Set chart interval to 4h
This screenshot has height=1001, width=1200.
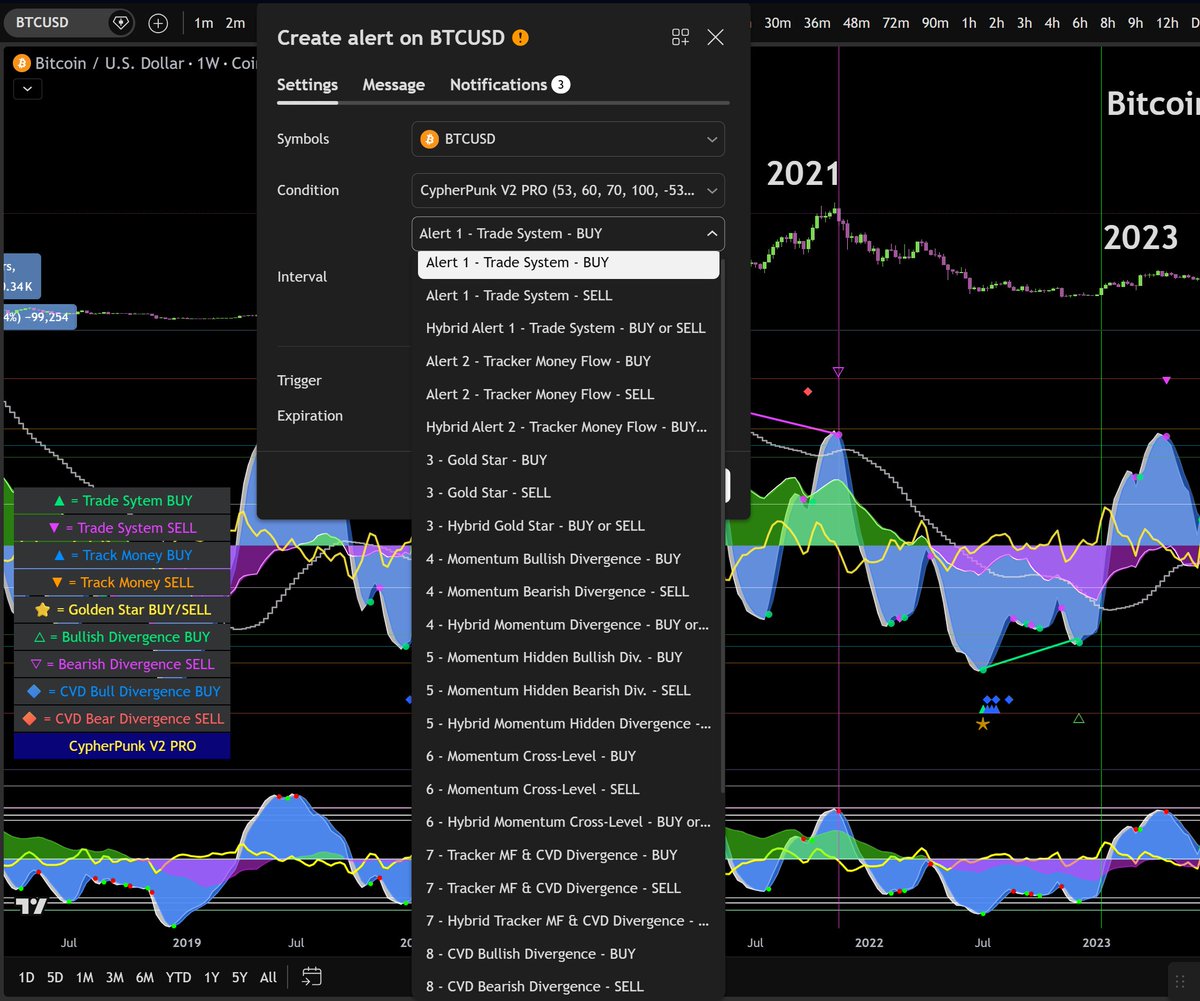(x=1052, y=23)
